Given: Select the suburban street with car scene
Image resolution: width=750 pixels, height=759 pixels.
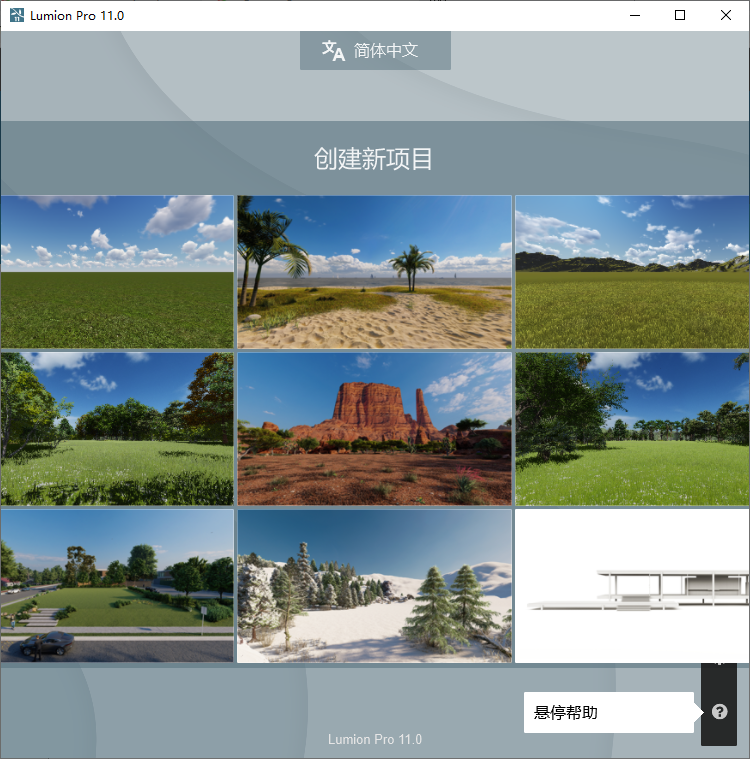Looking at the screenshot, I should pyautogui.click(x=117, y=586).
